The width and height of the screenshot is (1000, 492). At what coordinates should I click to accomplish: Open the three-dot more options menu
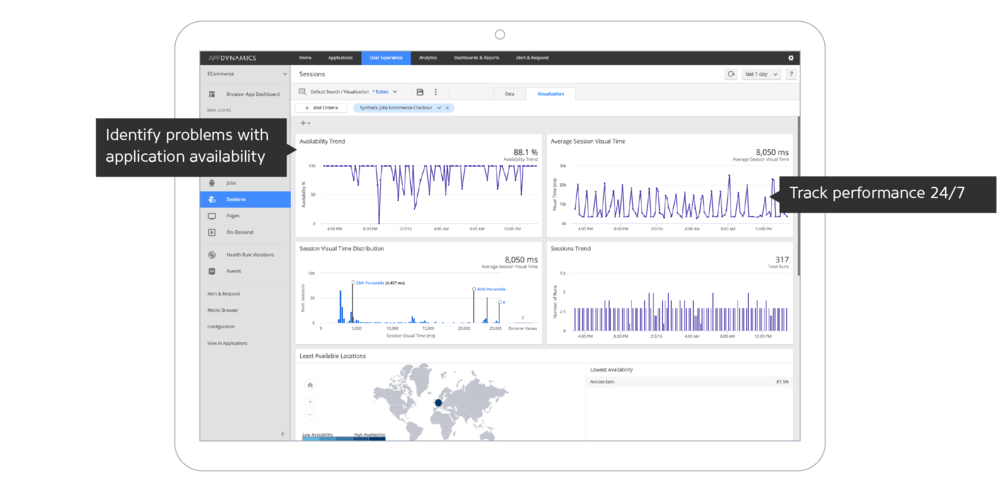point(435,92)
